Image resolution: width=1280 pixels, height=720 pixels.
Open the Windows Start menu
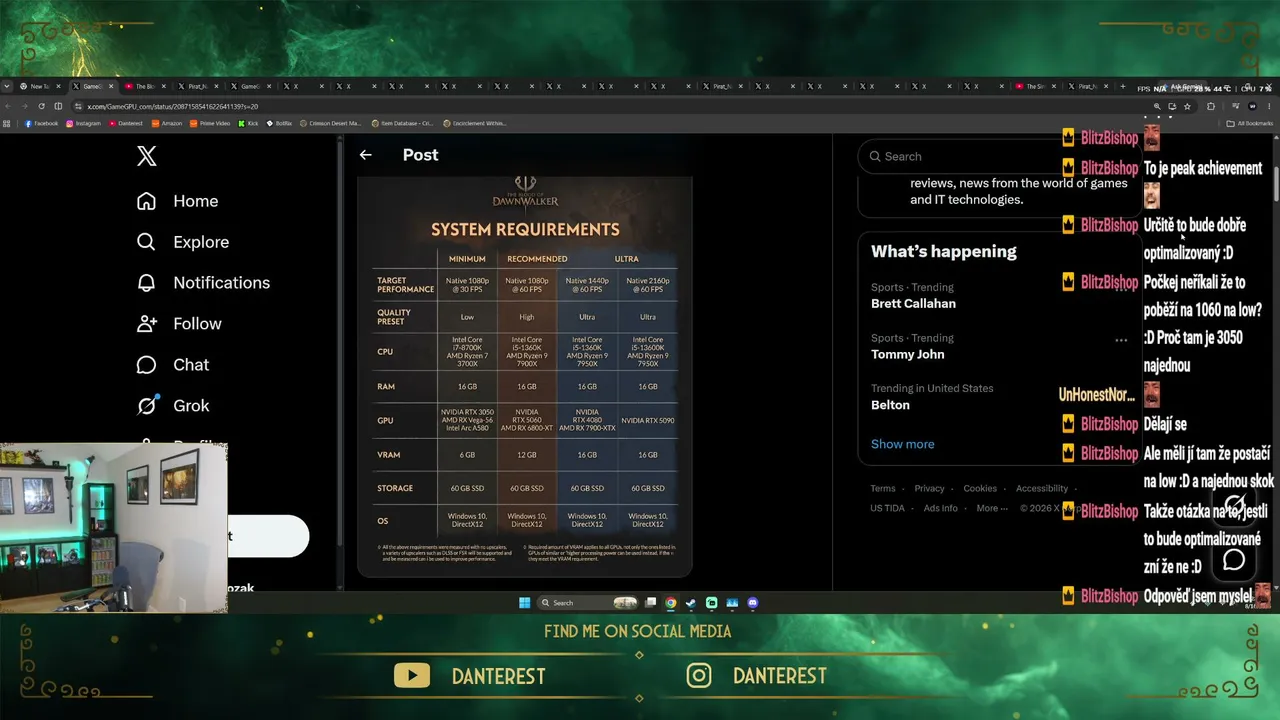(524, 603)
